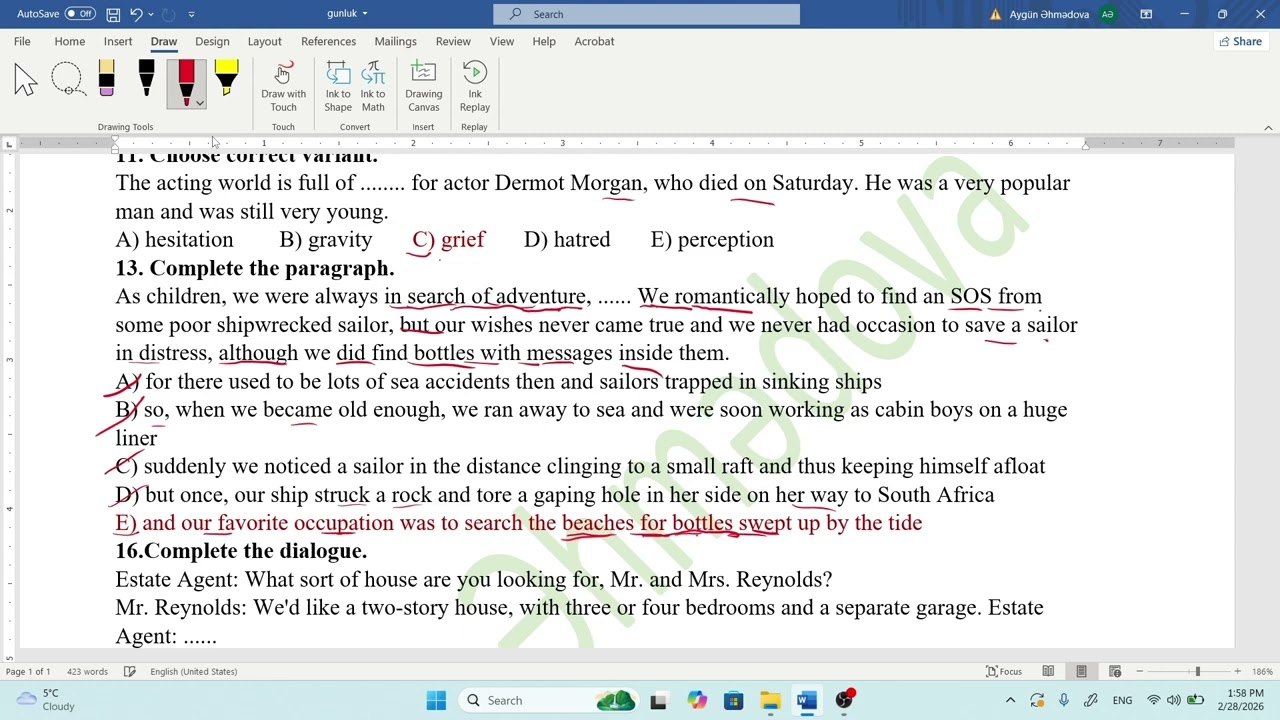Switch the ENG input language indicator
The width and height of the screenshot is (1280, 720).
1122,700
